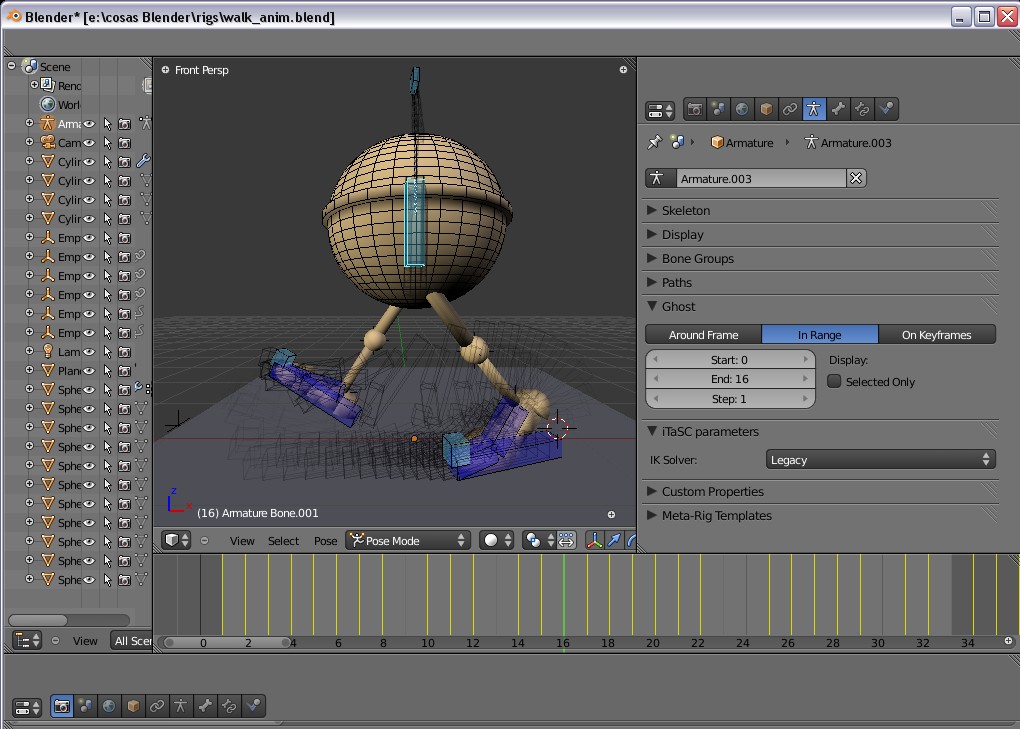Open the Render properties camera tab
Image resolution: width=1020 pixels, height=729 pixels.
click(x=695, y=109)
